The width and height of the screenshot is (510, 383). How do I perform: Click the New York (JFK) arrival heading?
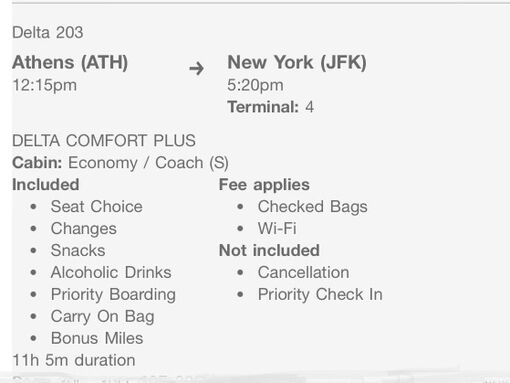(x=297, y=62)
